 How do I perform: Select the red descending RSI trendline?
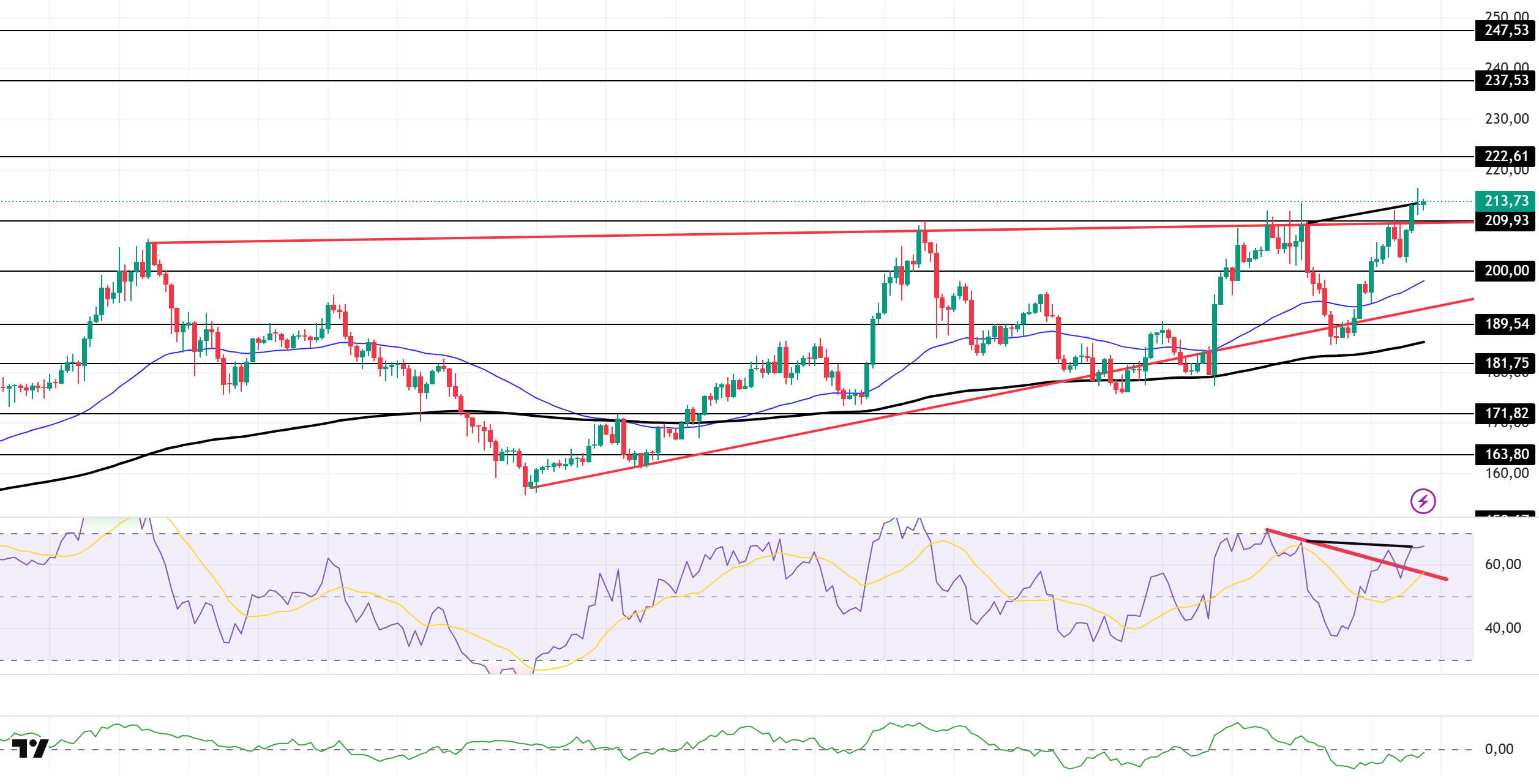pos(1357,554)
